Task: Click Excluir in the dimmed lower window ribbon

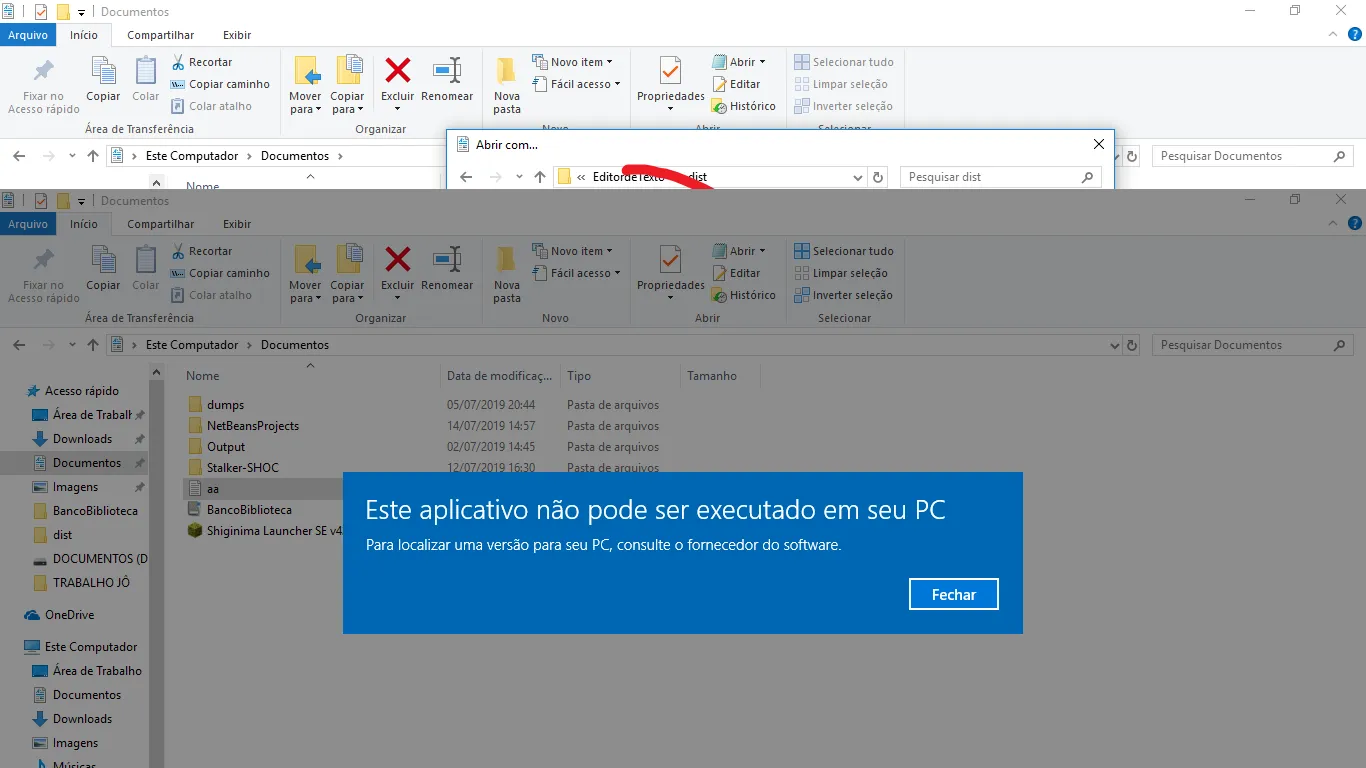Action: 398,272
